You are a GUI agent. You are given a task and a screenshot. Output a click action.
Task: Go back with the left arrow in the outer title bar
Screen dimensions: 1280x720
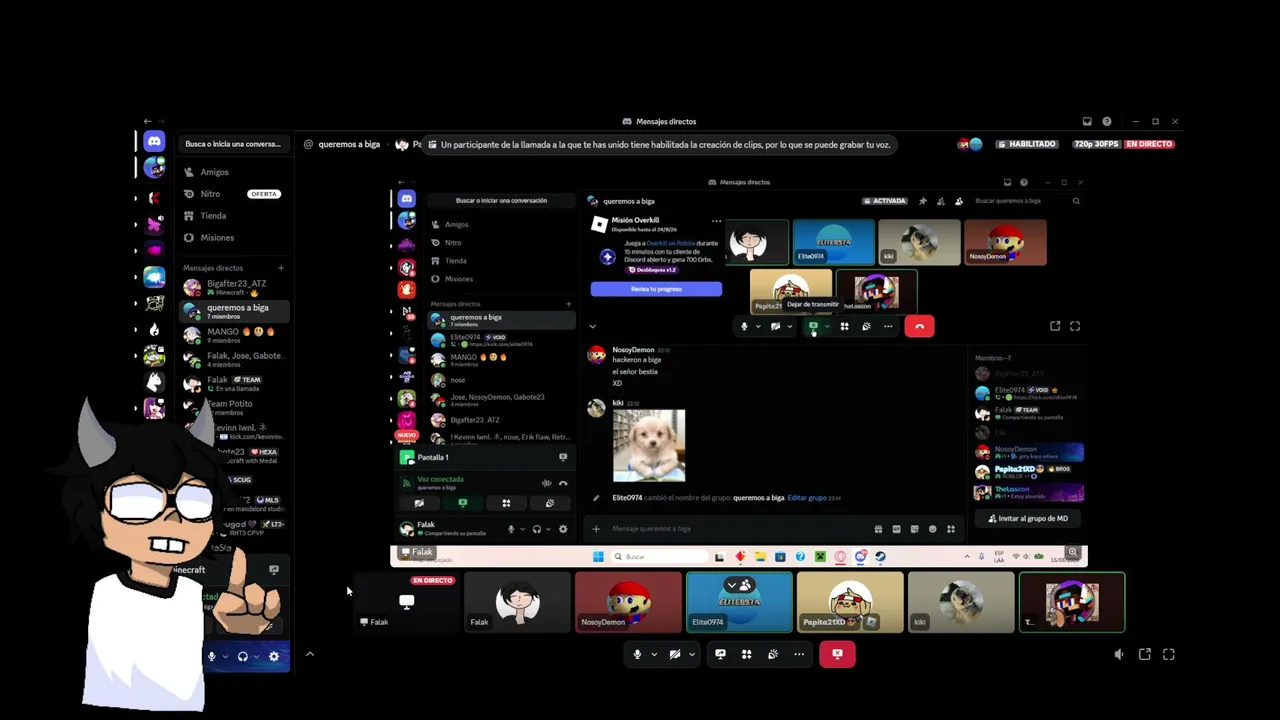tap(148, 122)
